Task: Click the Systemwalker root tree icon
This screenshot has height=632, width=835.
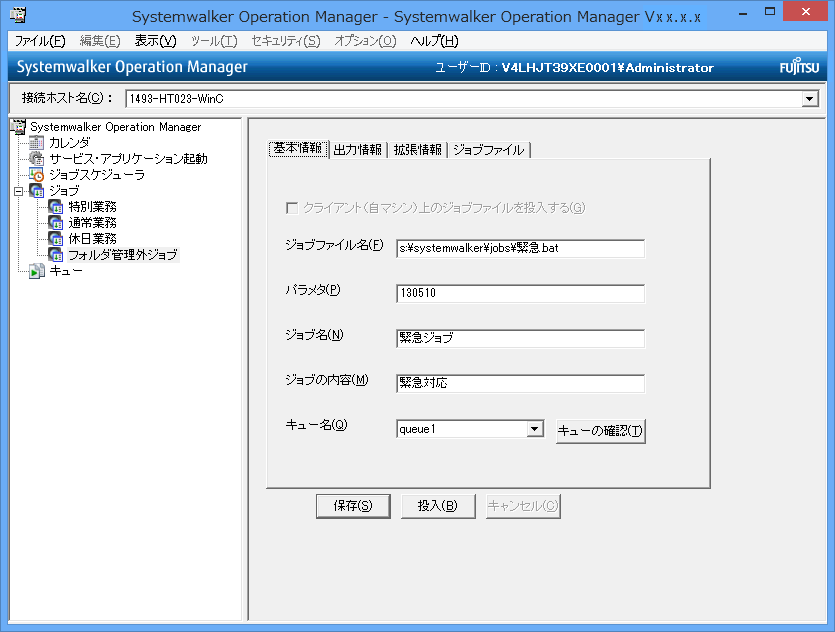Action: [x=18, y=127]
